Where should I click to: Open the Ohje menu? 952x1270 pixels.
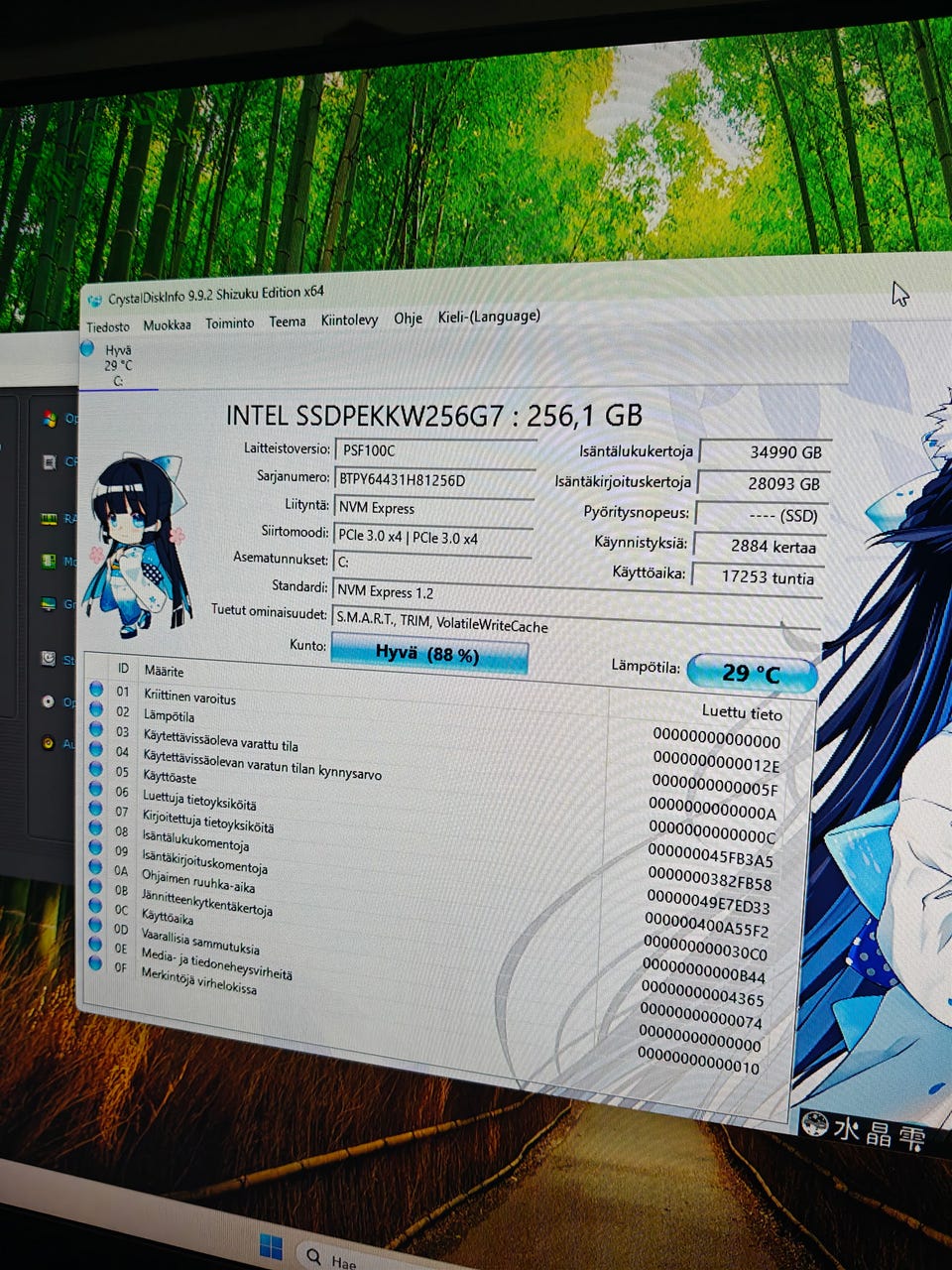tap(408, 317)
